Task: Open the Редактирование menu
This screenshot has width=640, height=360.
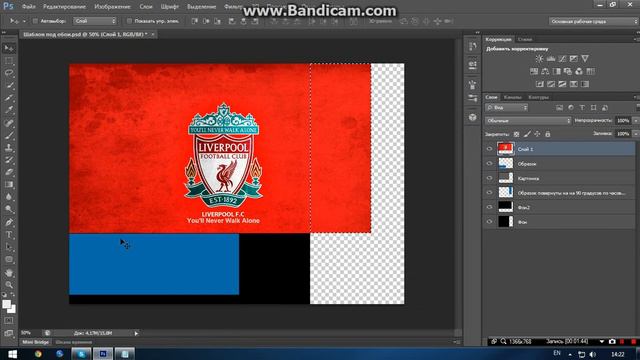Action: (x=64, y=7)
